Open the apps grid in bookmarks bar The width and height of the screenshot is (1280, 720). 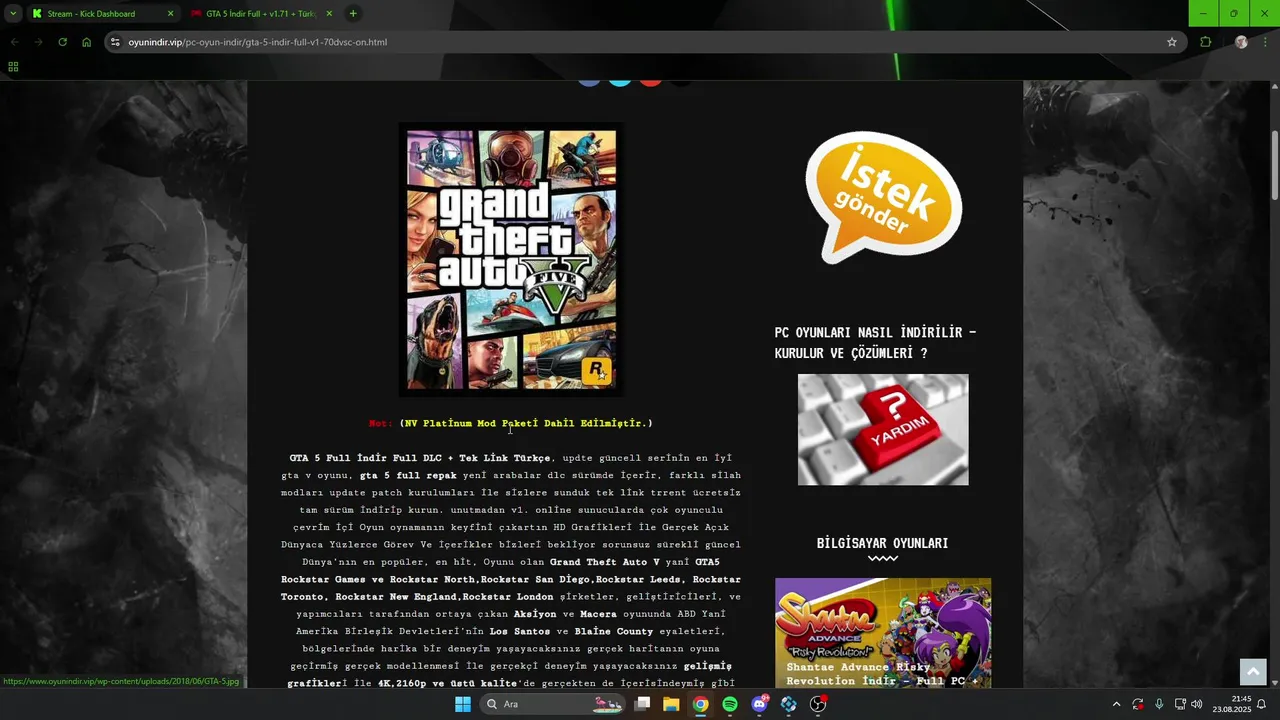[13, 67]
